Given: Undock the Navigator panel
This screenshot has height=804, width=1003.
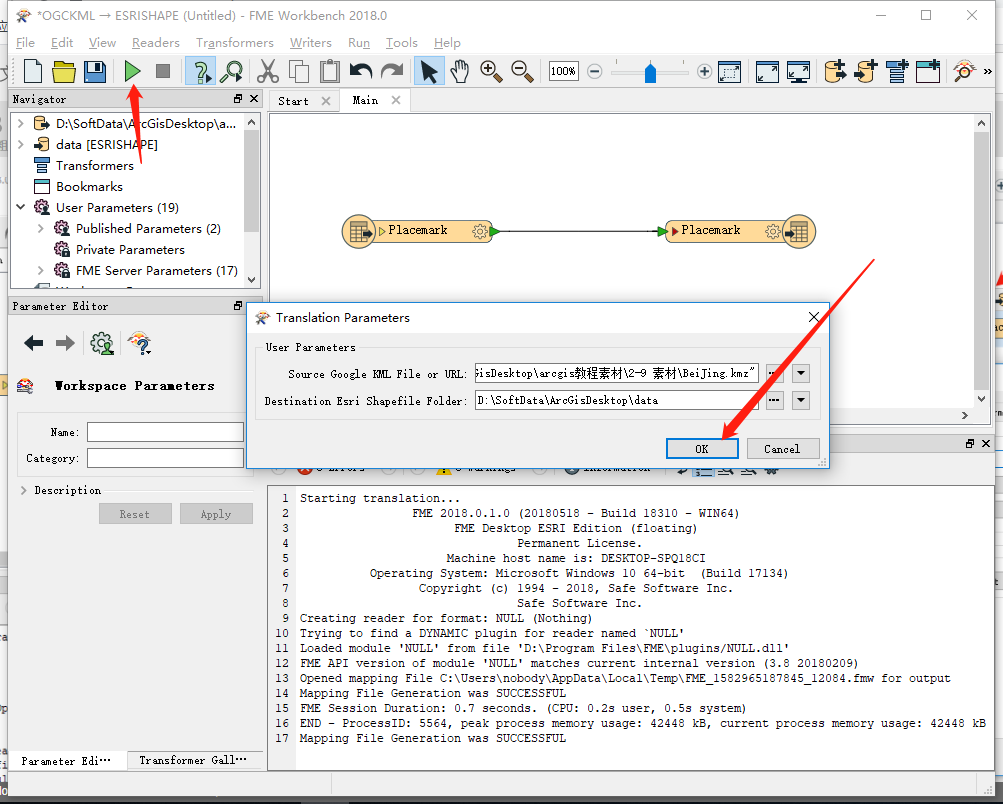Looking at the screenshot, I should click(238, 99).
